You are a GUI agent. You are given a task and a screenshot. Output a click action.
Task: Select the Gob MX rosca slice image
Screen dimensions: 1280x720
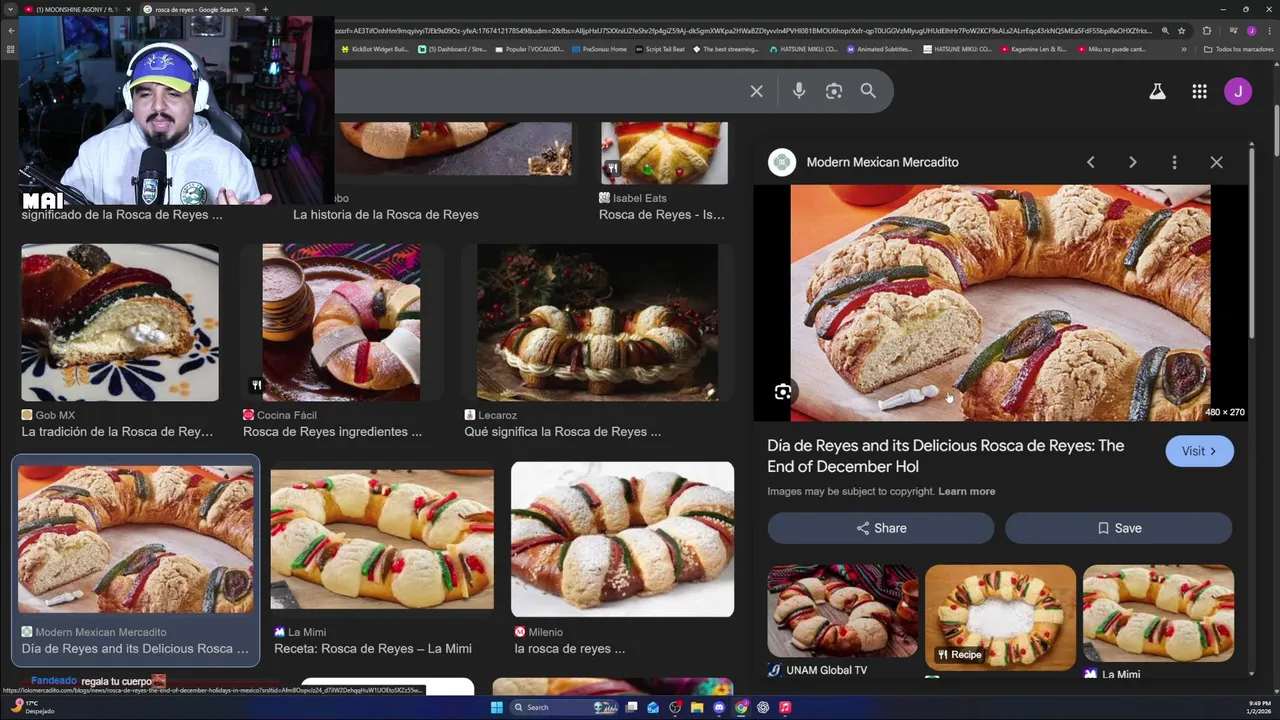click(120, 323)
